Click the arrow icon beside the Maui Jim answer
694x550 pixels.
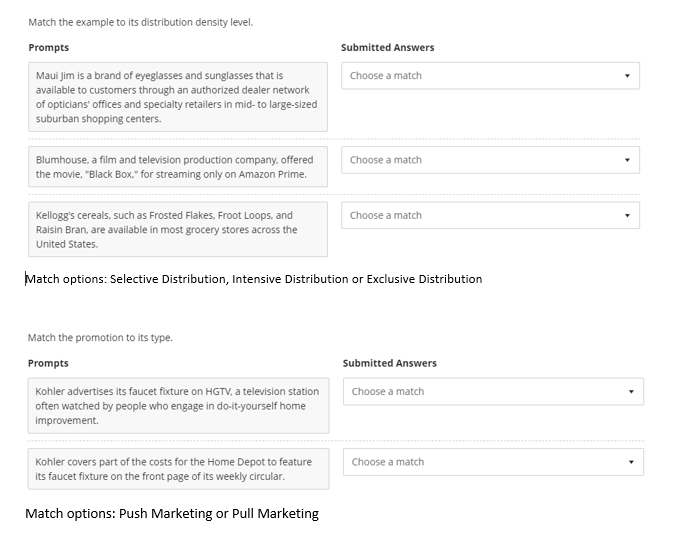pos(627,76)
